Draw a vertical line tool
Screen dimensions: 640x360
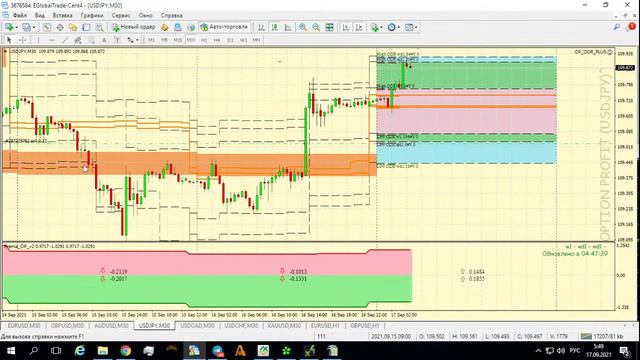coord(38,40)
